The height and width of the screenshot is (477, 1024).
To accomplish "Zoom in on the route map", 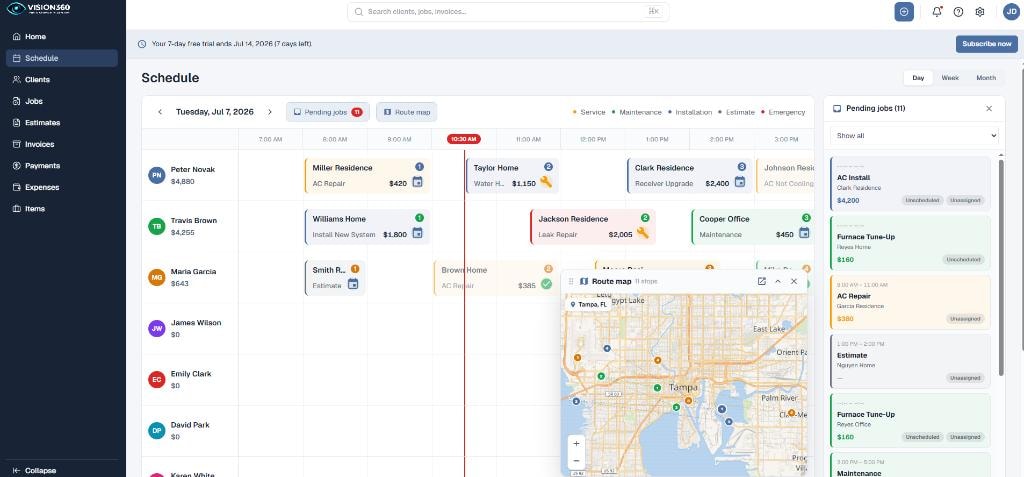I will point(576,443).
